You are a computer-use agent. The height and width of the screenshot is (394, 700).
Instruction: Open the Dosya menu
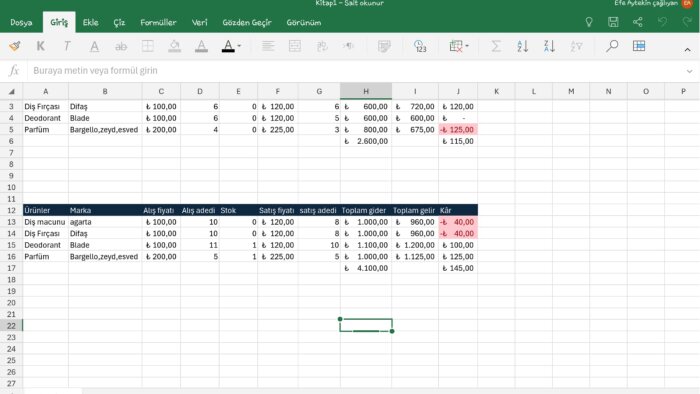click(21, 22)
